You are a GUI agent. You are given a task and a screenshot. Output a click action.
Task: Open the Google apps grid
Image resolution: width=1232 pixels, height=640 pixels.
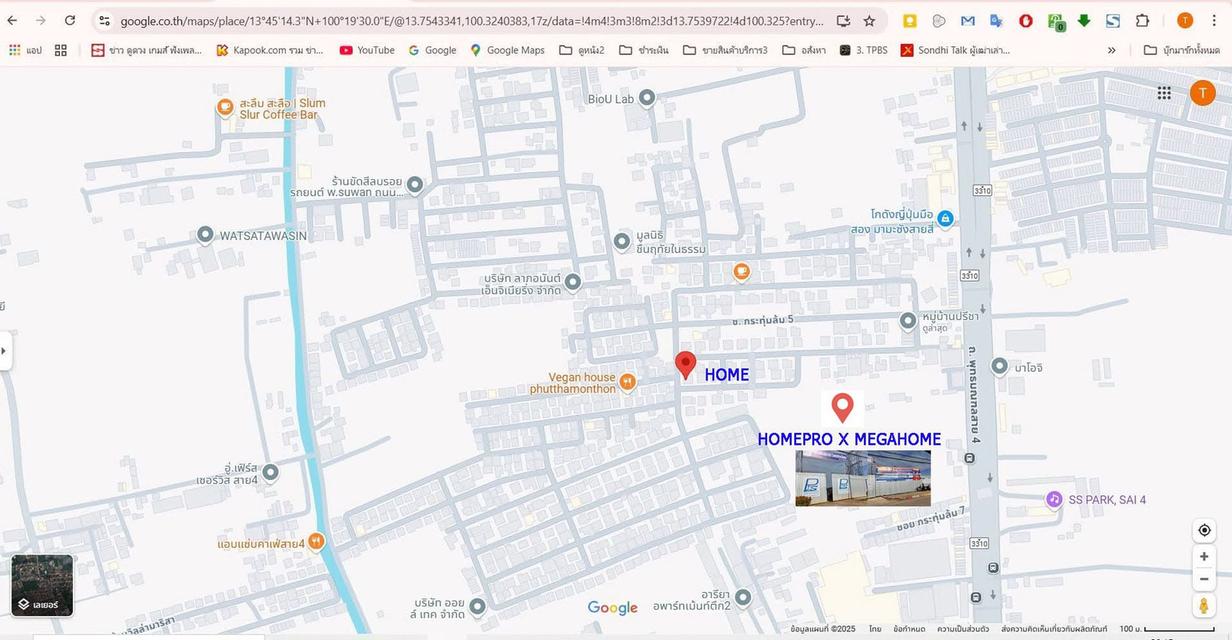tap(1164, 93)
